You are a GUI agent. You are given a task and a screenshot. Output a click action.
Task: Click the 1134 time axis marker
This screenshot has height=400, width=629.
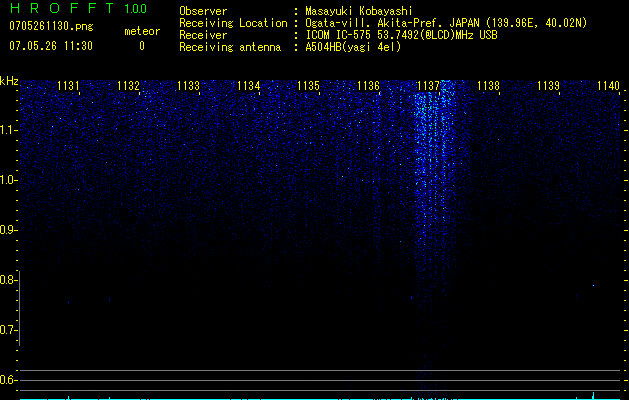[x=248, y=86]
